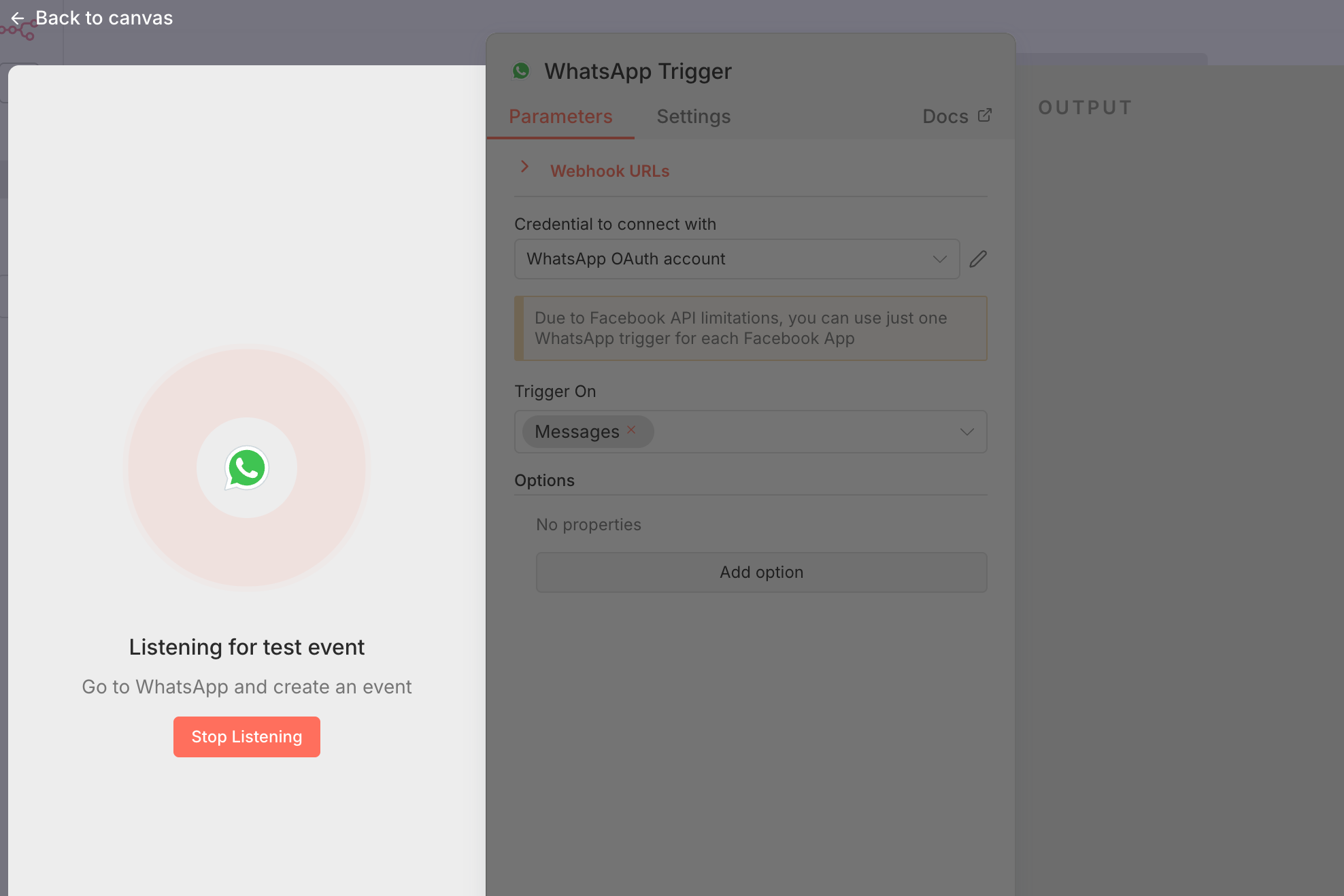Click Stop Listening
The width and height of the screenshot is (1344, 896).
(246, 736)
